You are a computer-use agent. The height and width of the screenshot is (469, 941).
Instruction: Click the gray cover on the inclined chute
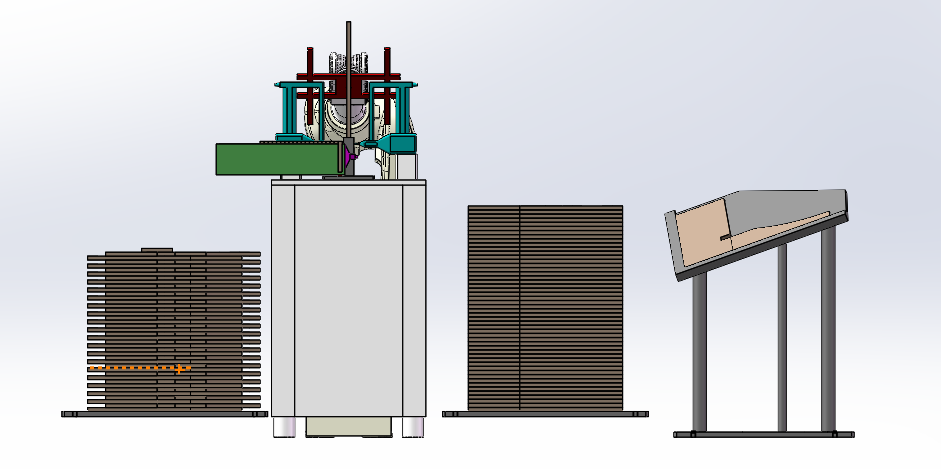786,210
